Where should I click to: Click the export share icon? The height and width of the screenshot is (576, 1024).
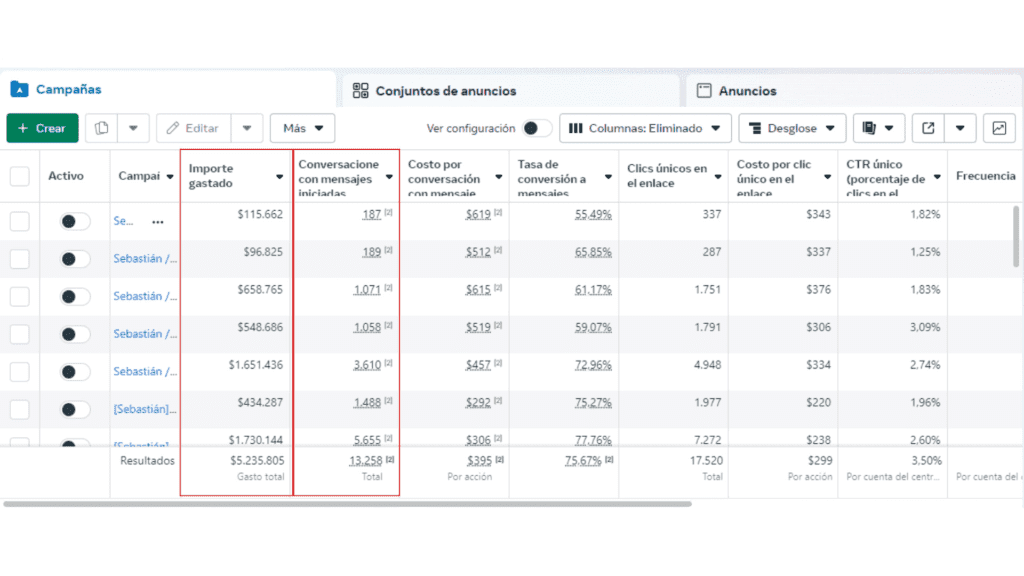point(929,128)
